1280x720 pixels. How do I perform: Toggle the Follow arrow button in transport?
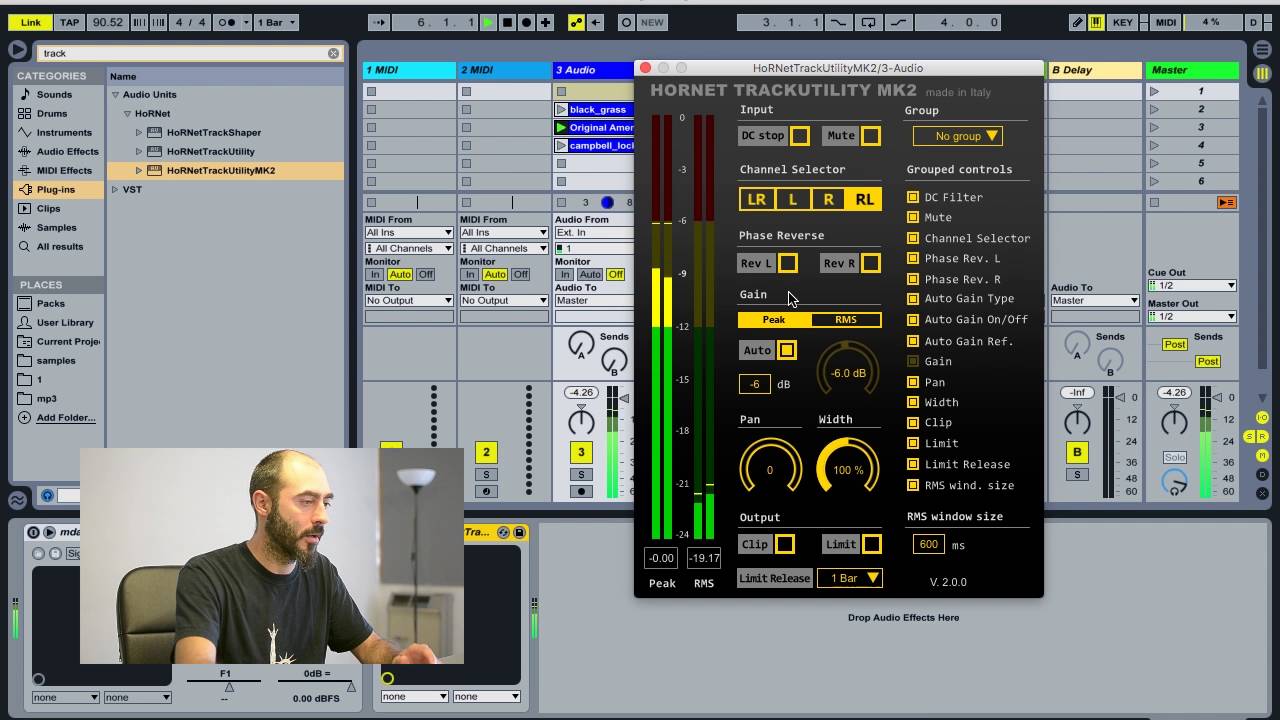point(379,22)
